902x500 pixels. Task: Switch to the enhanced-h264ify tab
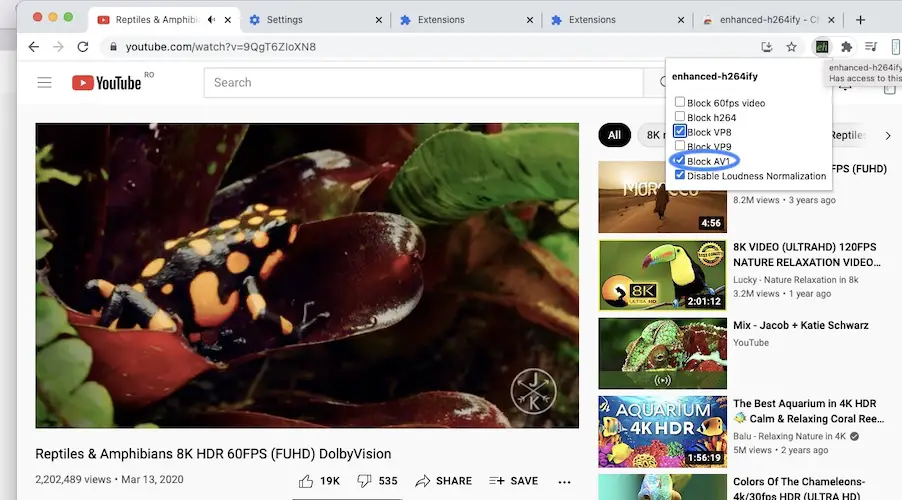click(x=767, y=20)
